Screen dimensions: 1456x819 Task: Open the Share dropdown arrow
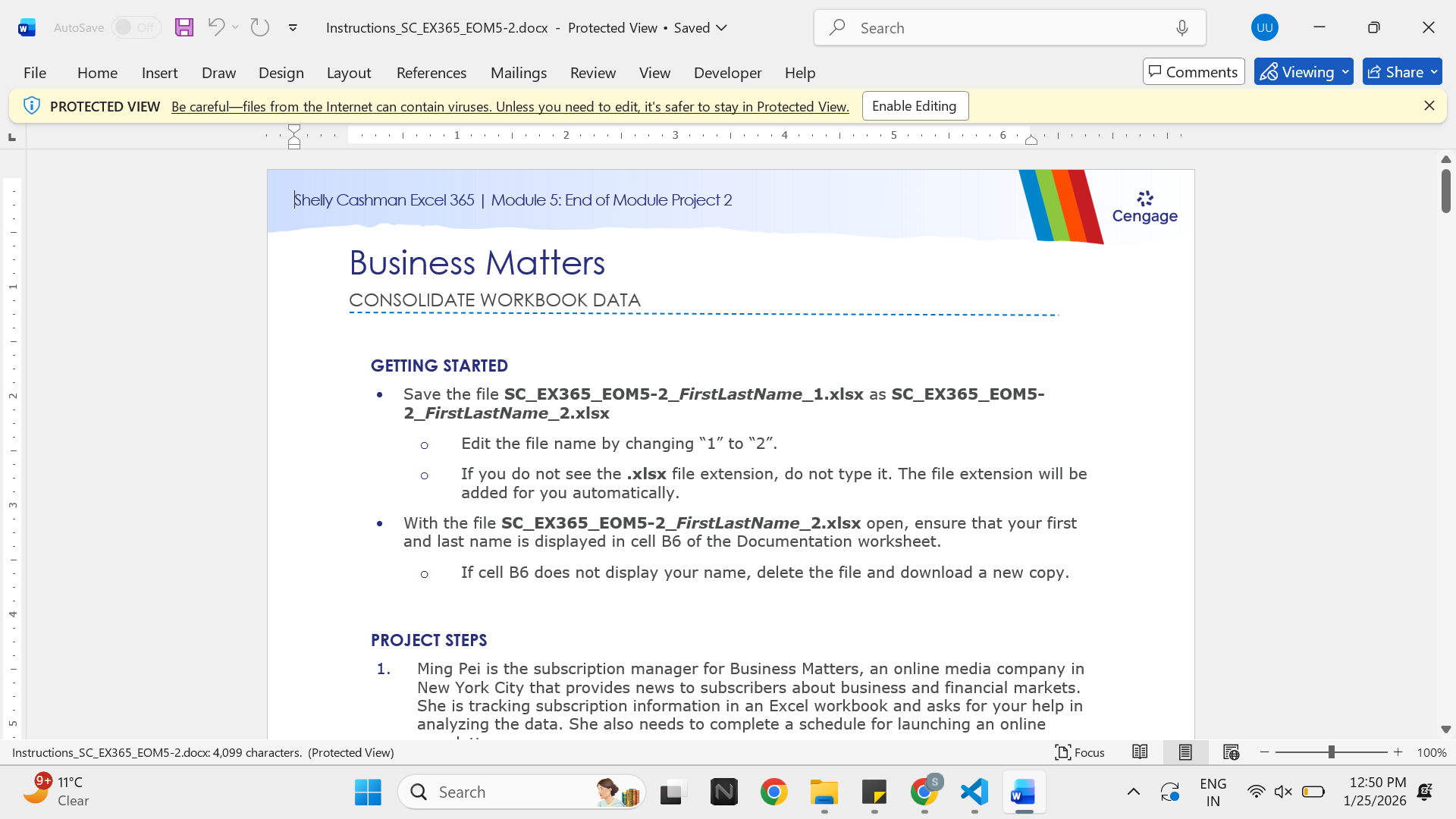pos(1434,72)
